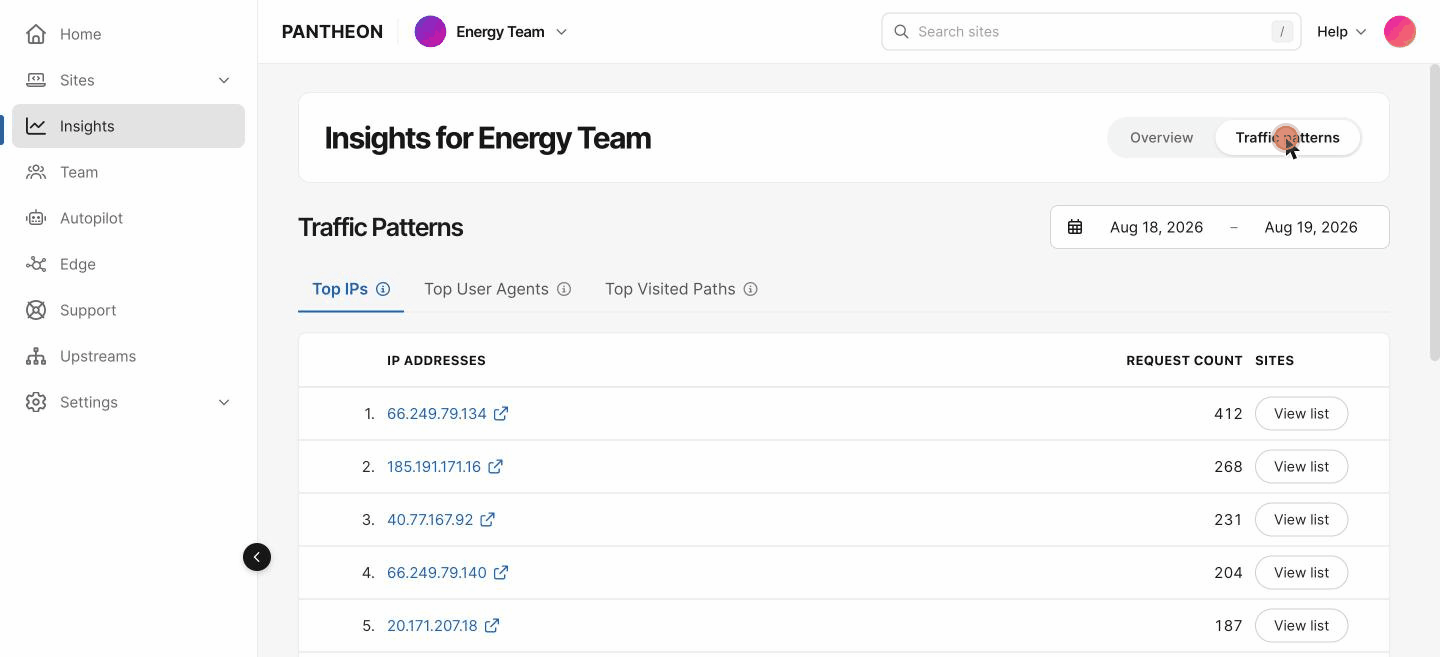
Task: View list for IP 20.171.207.18
Action: pyautogui.click(x=1301, y=625)
